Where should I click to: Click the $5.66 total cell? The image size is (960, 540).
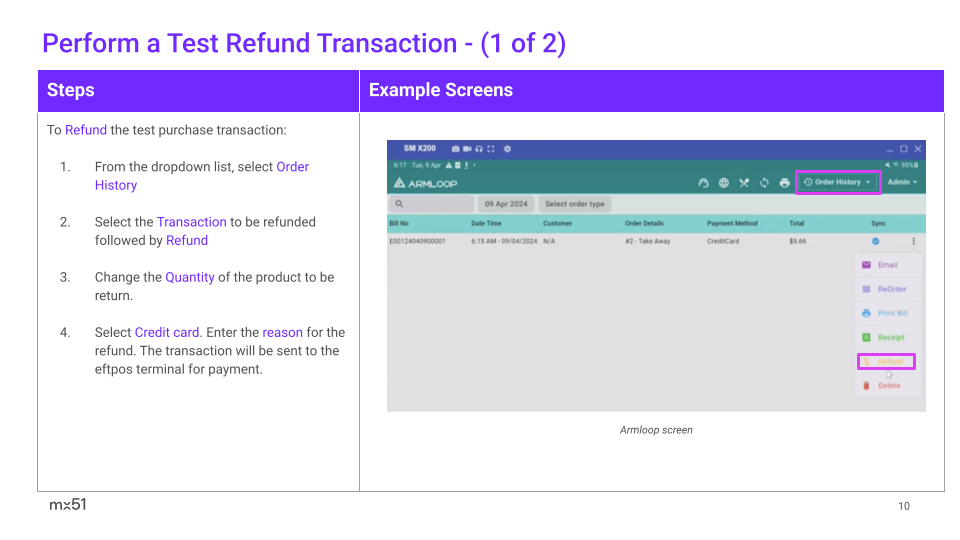click(x=798, y=241)
